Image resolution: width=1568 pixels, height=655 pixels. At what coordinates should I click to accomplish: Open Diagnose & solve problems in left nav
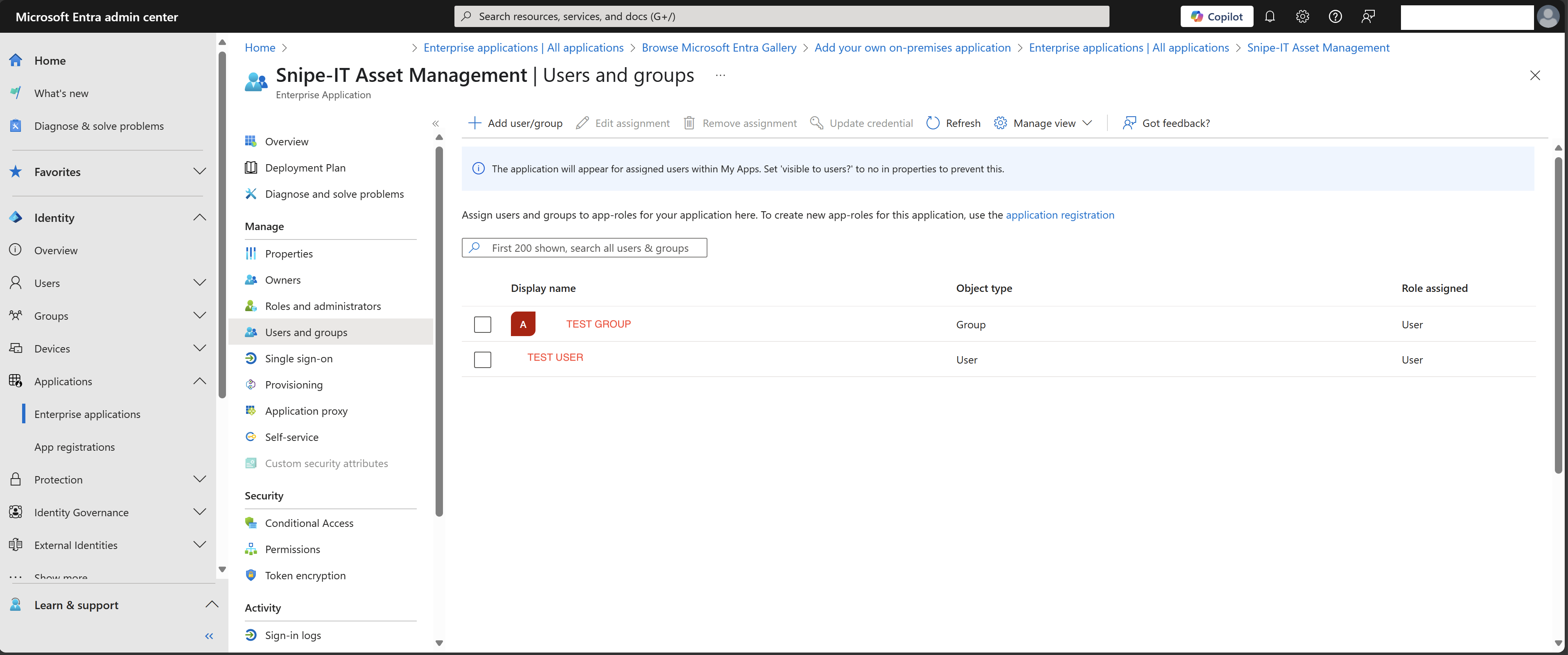pos(99,126)
